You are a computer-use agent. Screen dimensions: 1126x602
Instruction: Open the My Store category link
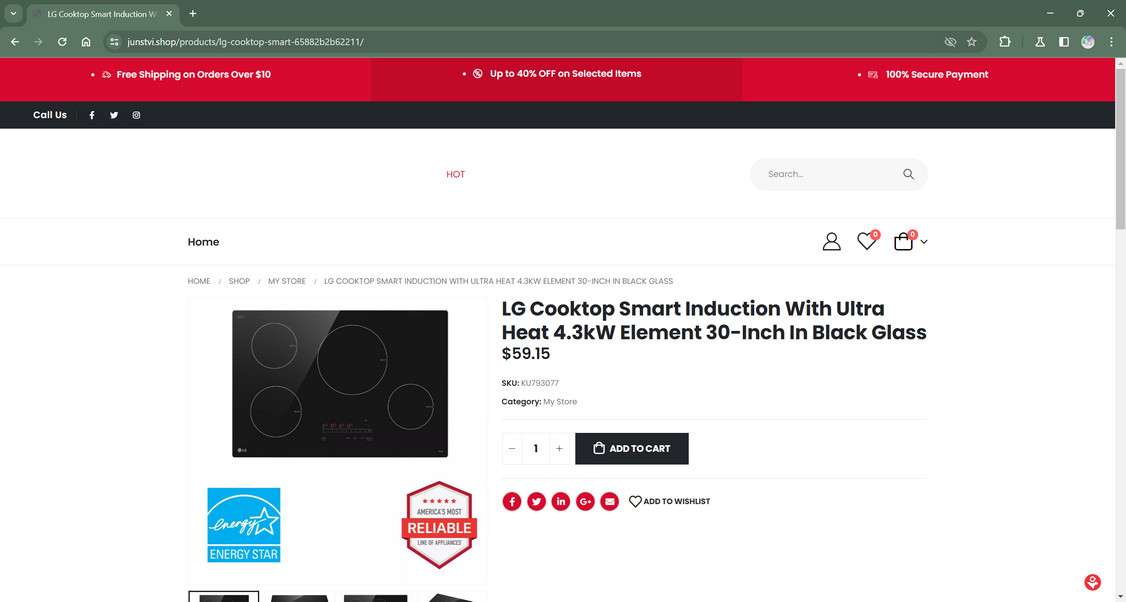(x=560, y=402)
